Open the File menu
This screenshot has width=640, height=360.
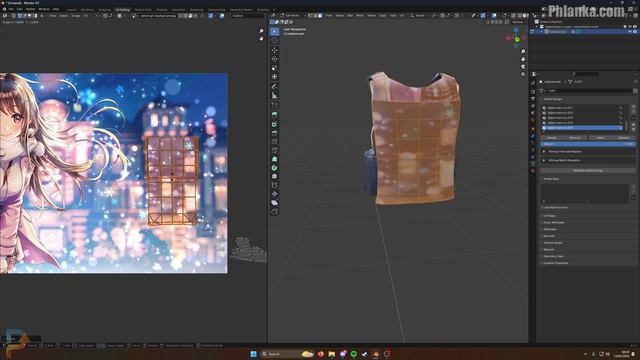tap(11, 9)
